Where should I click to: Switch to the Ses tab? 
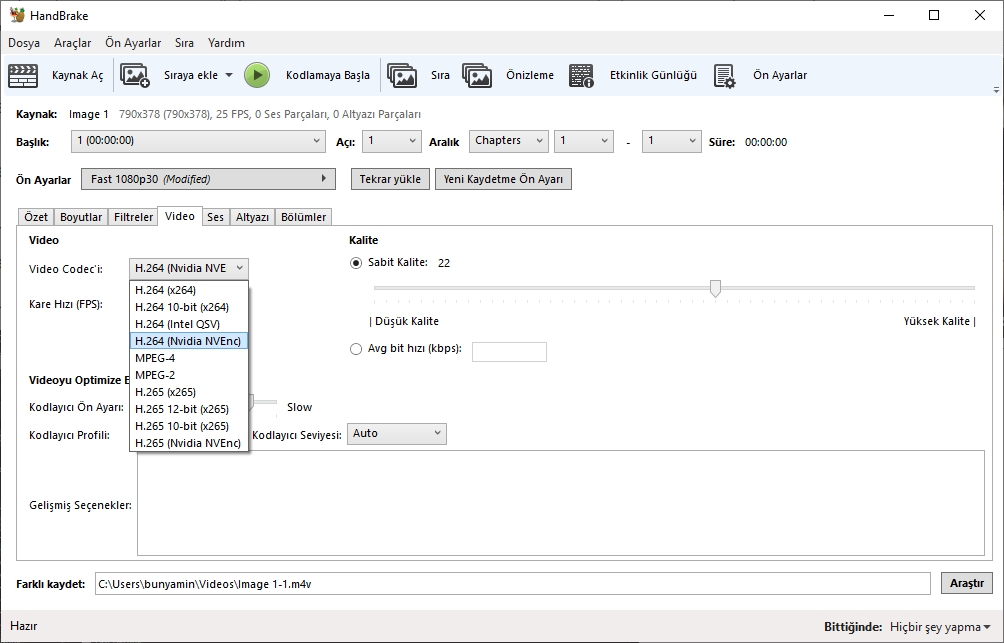pos(215,216)
